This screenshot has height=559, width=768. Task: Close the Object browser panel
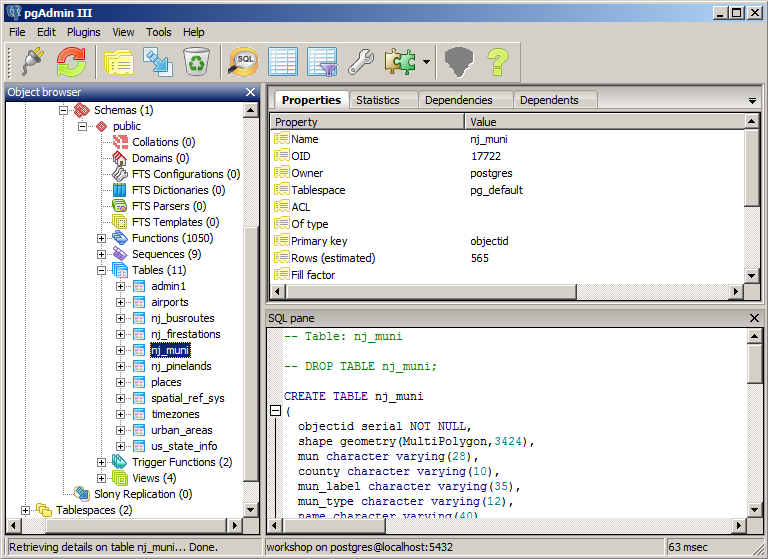[x=250, y=92]
